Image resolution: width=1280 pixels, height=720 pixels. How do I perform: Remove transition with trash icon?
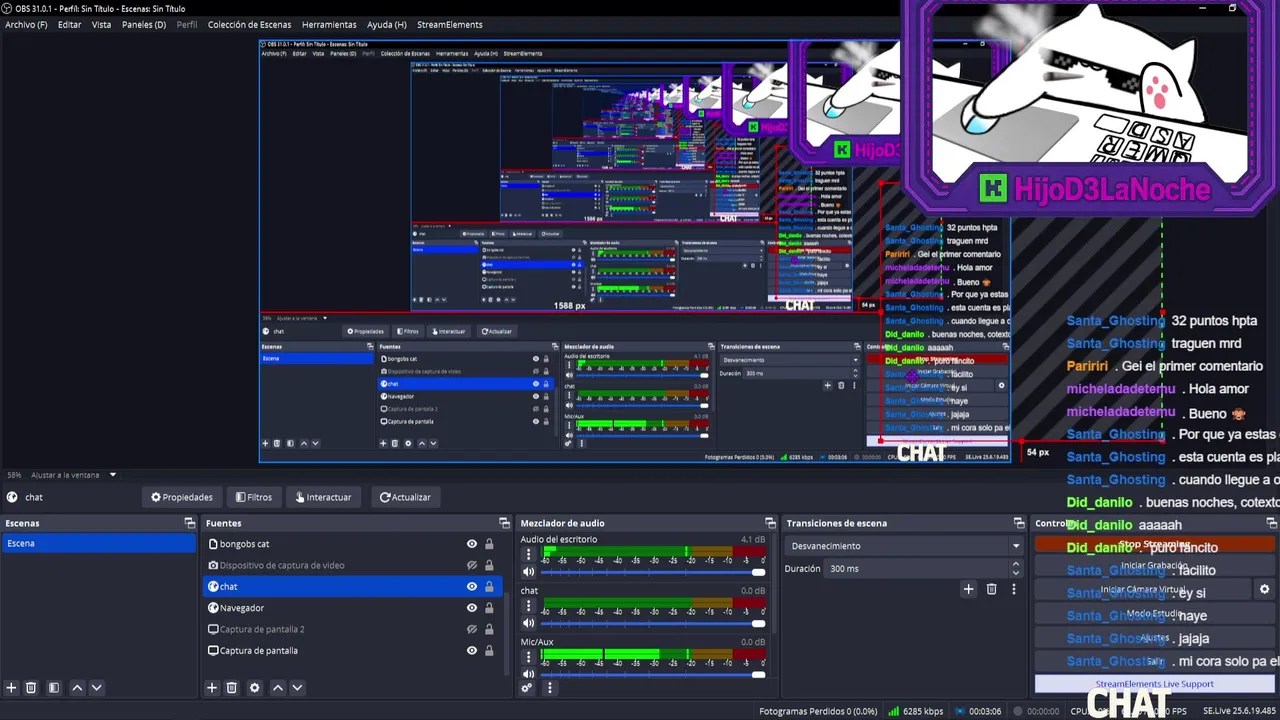pyautogui.click(x=991, y=590)
